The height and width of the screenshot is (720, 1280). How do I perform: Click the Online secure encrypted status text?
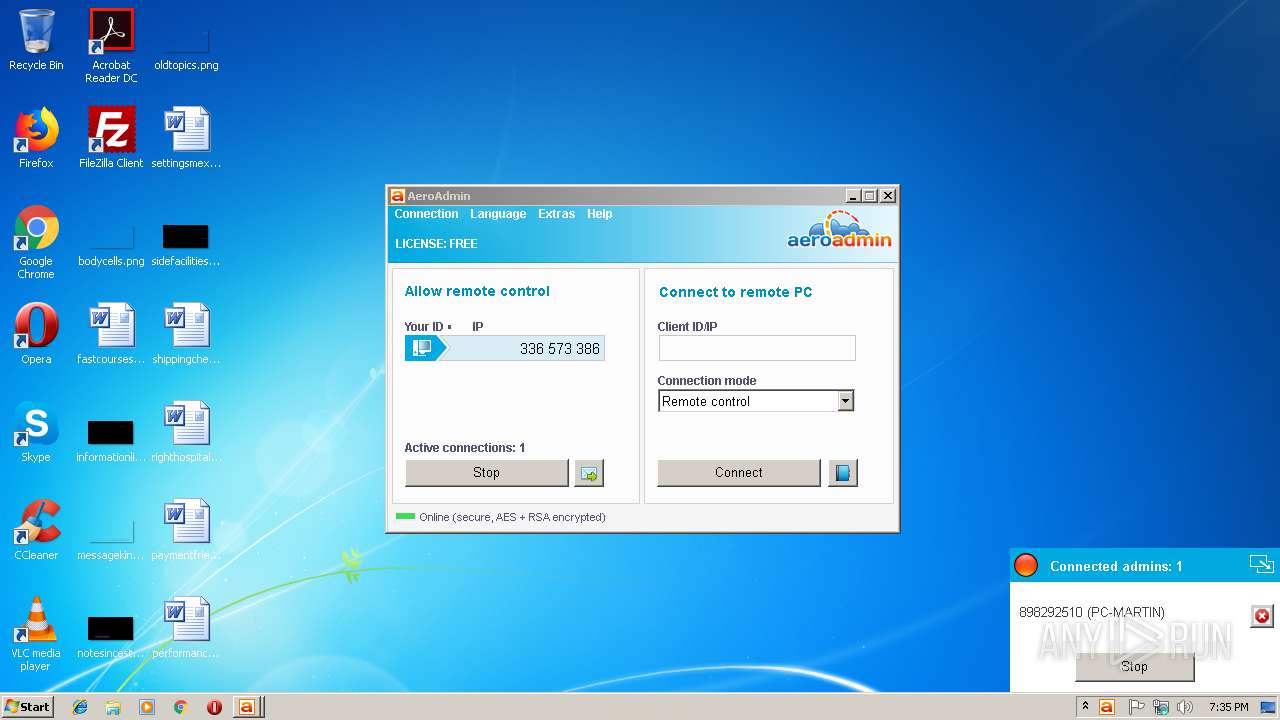pyautogui.click(x=512, y=517)
